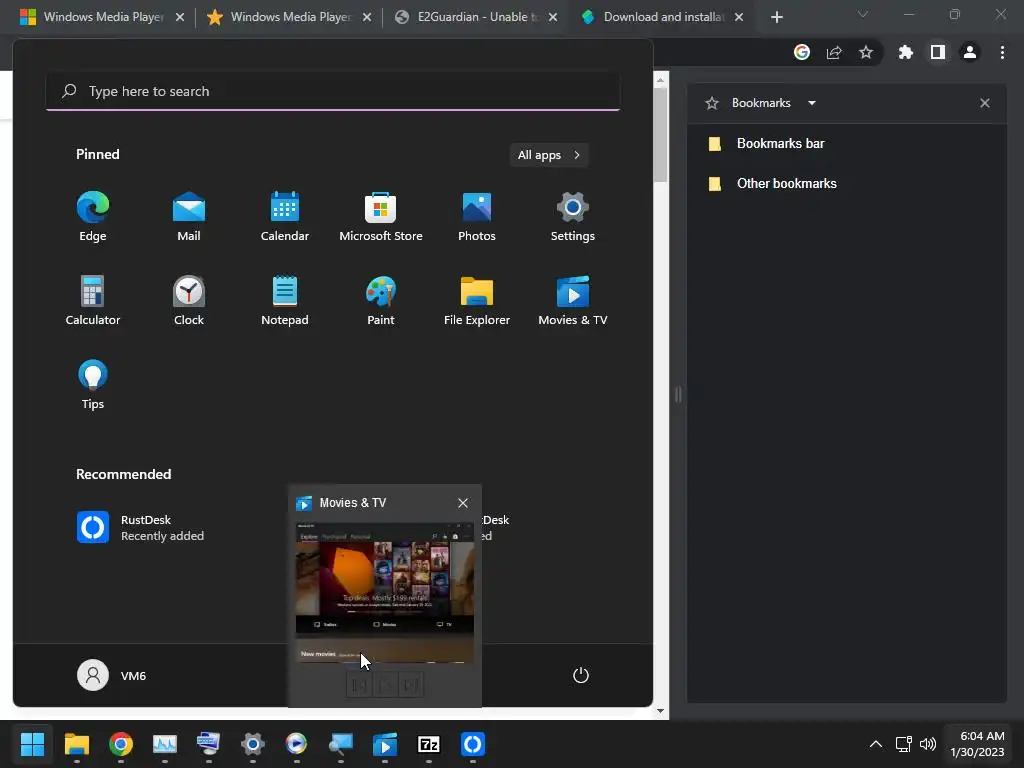Close the Bookmarks side panel
Image resolution: width=1024 pixels, height=768 pixels.
pyautogui.click(x=985, y=103)
